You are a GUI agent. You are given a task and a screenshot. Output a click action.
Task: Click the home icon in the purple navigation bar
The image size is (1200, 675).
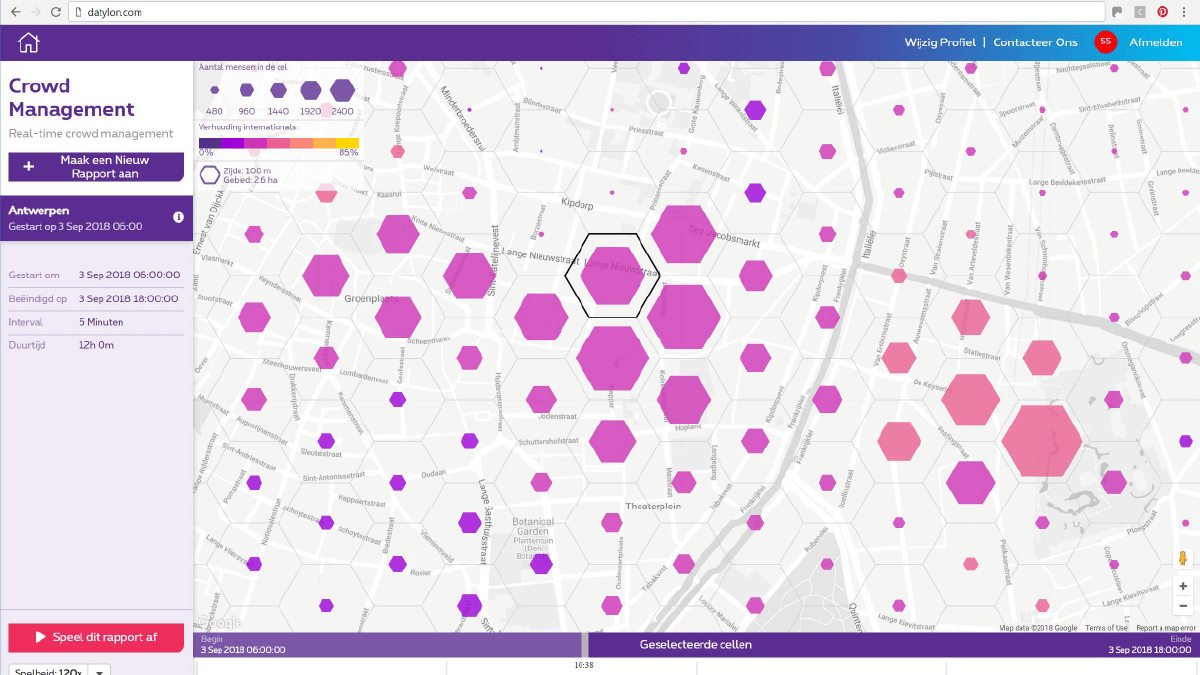coord(28,42)
